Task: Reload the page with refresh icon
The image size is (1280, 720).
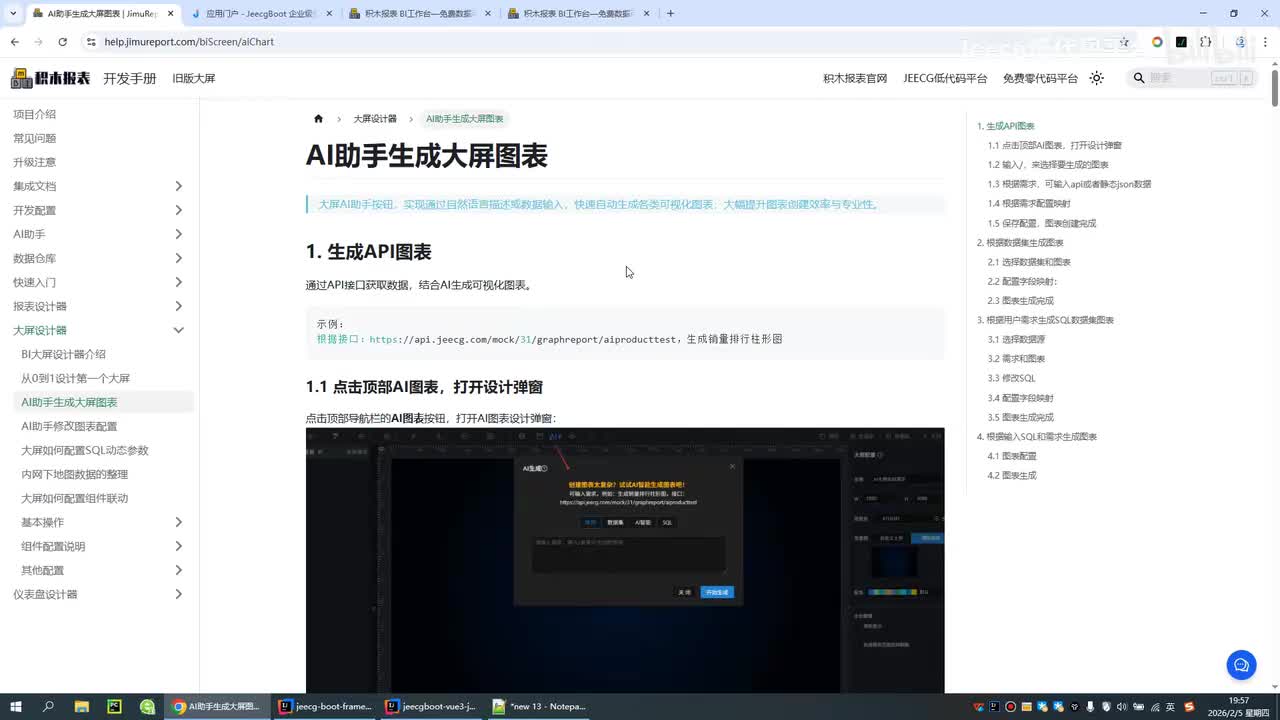Action: (x=62, y=42)
